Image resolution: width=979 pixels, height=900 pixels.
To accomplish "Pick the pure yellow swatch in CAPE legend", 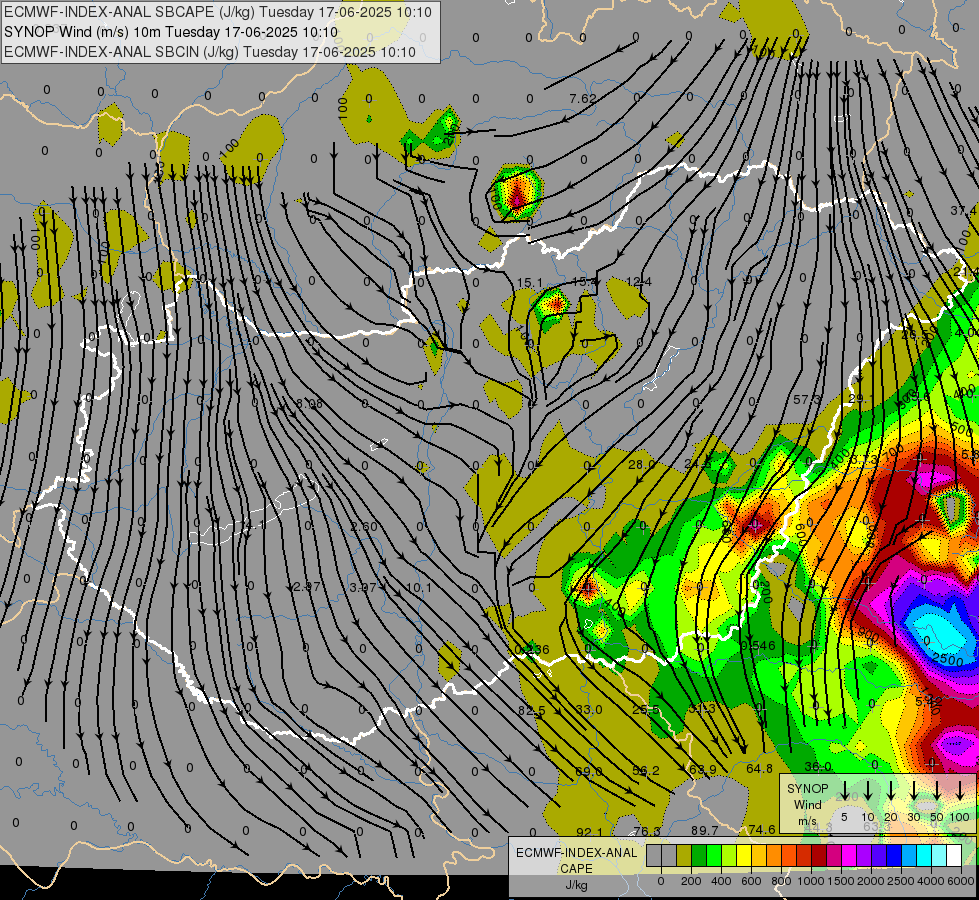I will coord(744,856).
